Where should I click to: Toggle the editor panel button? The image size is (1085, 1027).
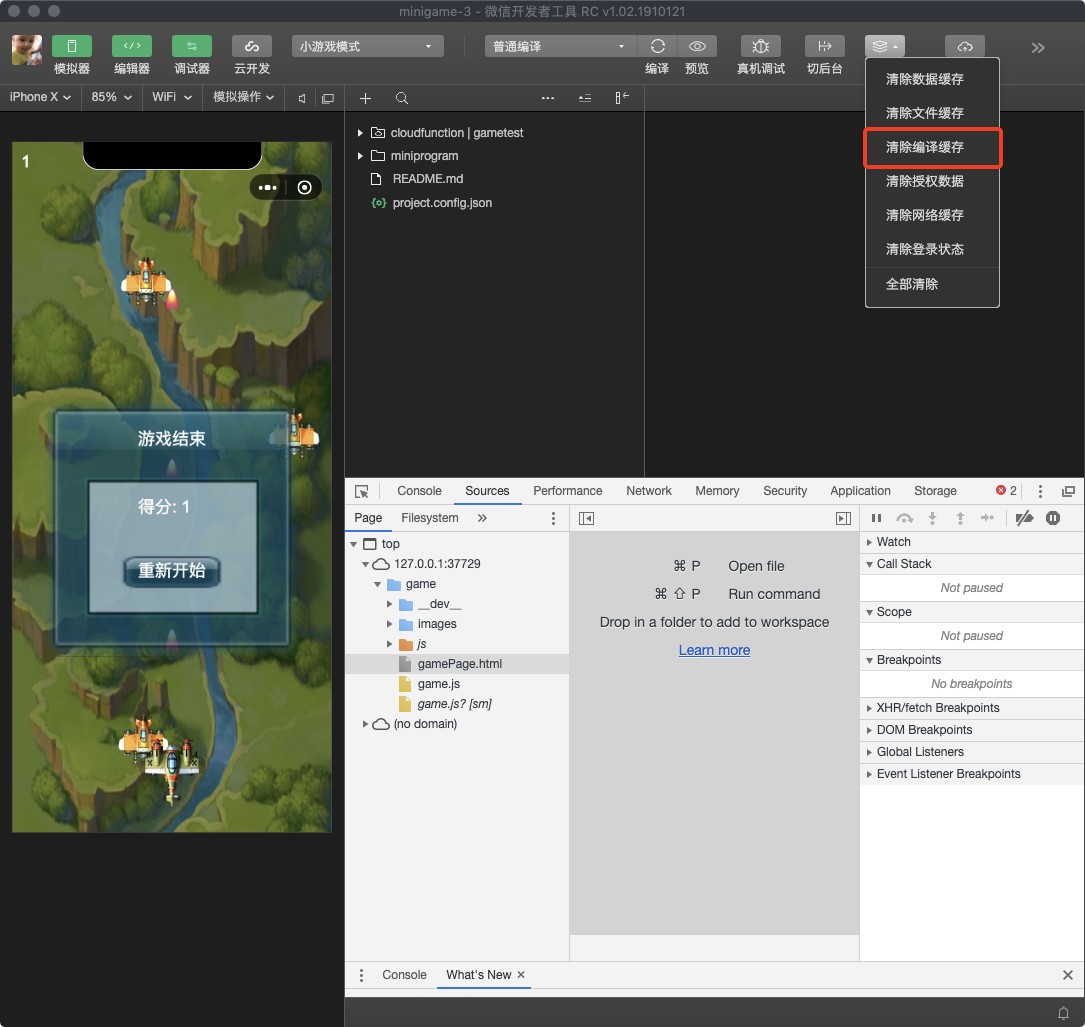point(131,46)
